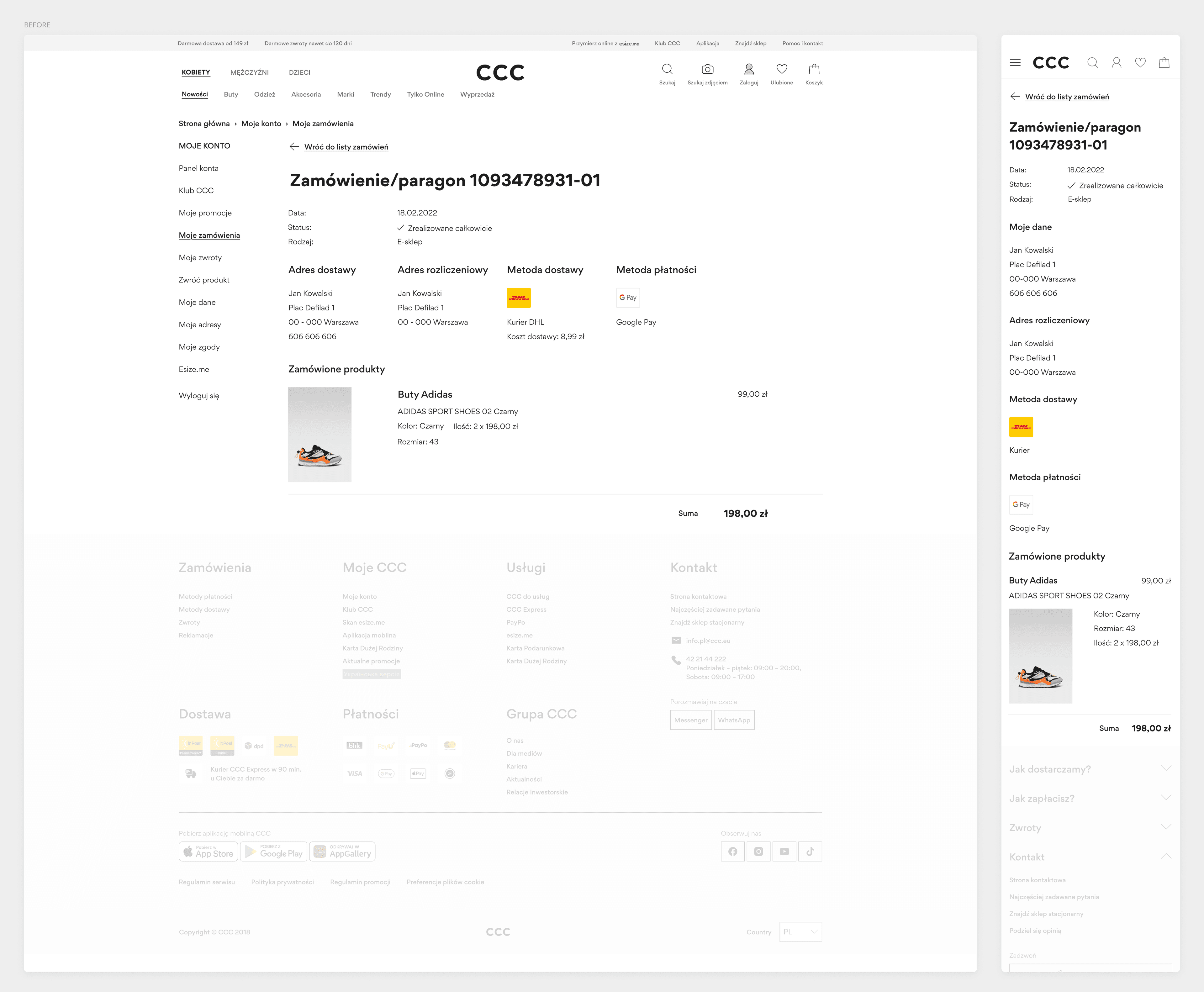Open Szukaj zdjęciem camera search icon
This screenshot has width=1204, height=992.
tap(707, 70)
